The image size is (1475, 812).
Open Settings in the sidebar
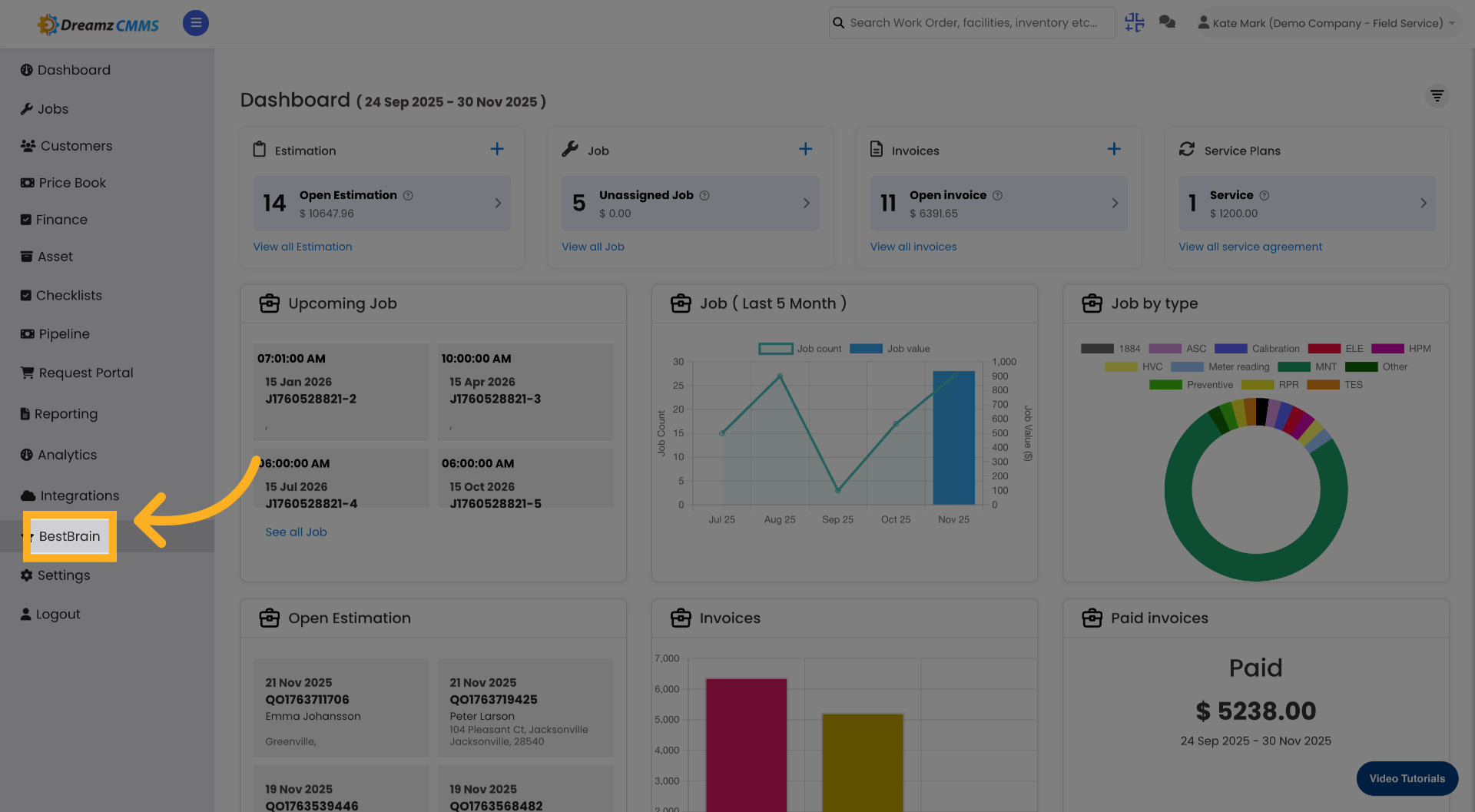[x=55, y=575]
